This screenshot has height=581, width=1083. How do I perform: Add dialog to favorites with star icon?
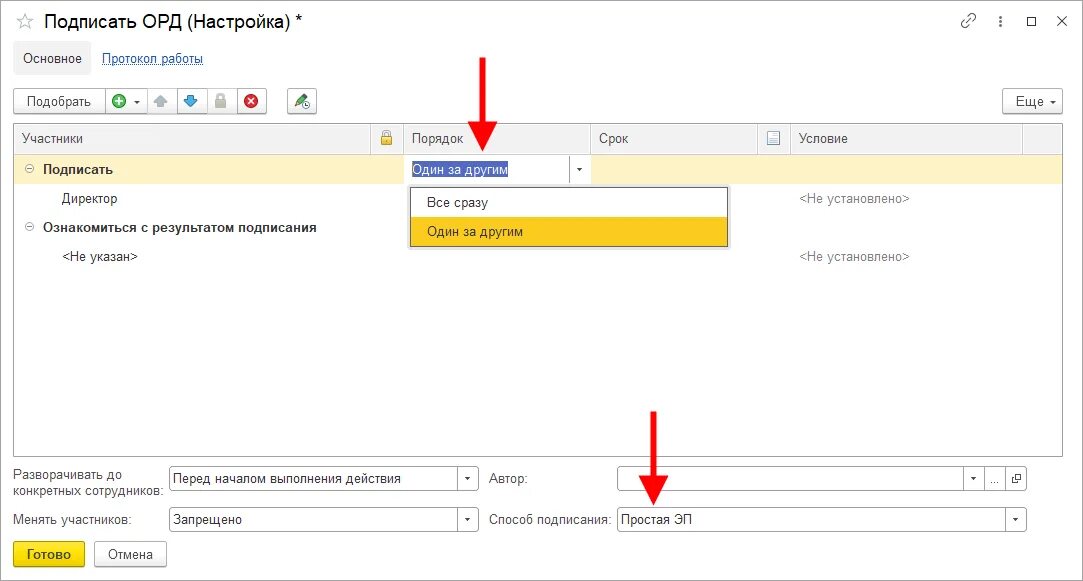[25, 21]
